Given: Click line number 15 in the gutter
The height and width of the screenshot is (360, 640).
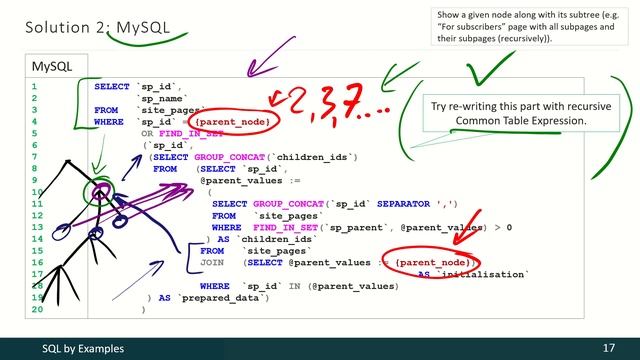Looking at the screenshot, I should [x=37, y=251].
